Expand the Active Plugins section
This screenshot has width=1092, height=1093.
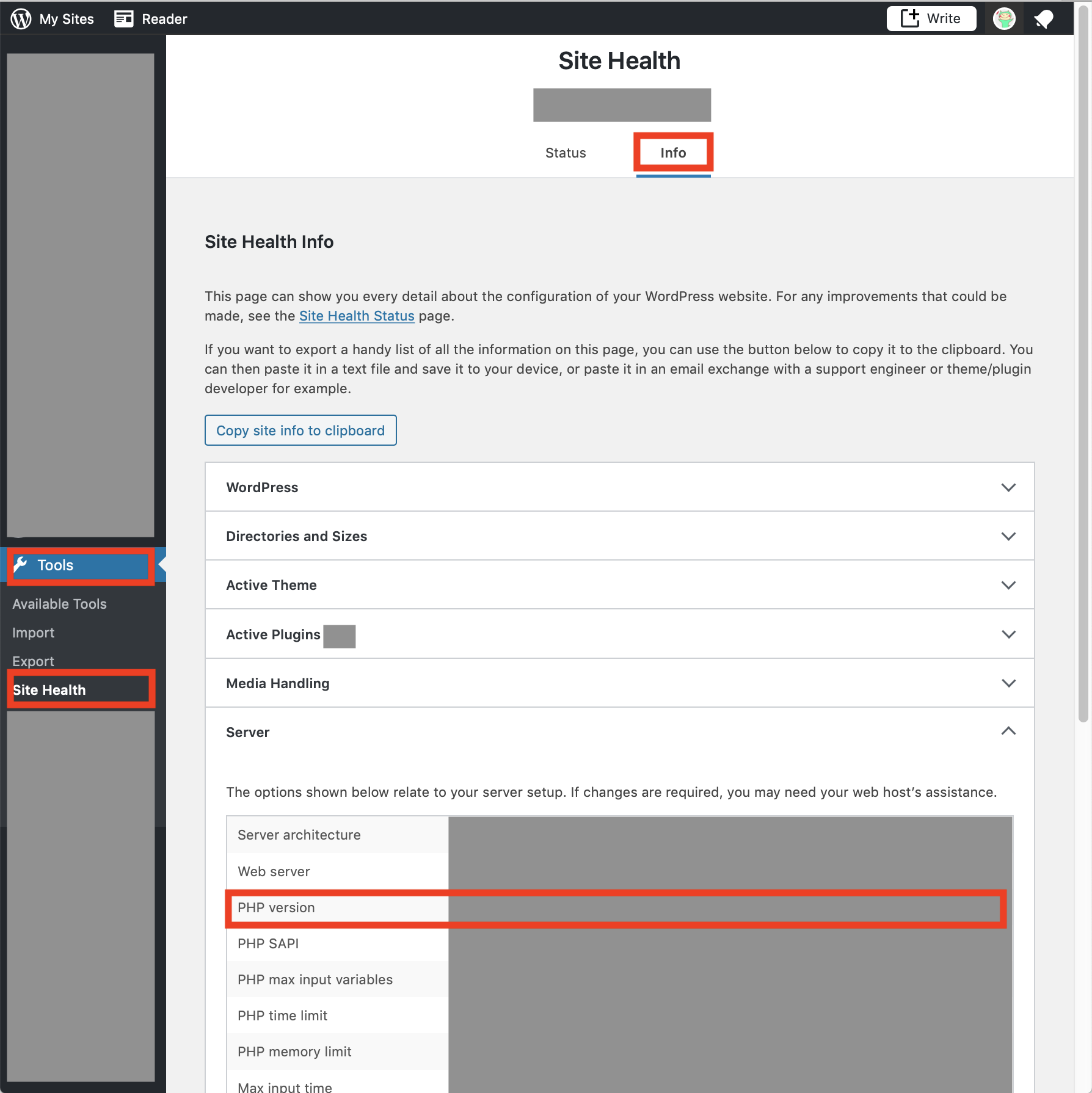pos(620,634)
